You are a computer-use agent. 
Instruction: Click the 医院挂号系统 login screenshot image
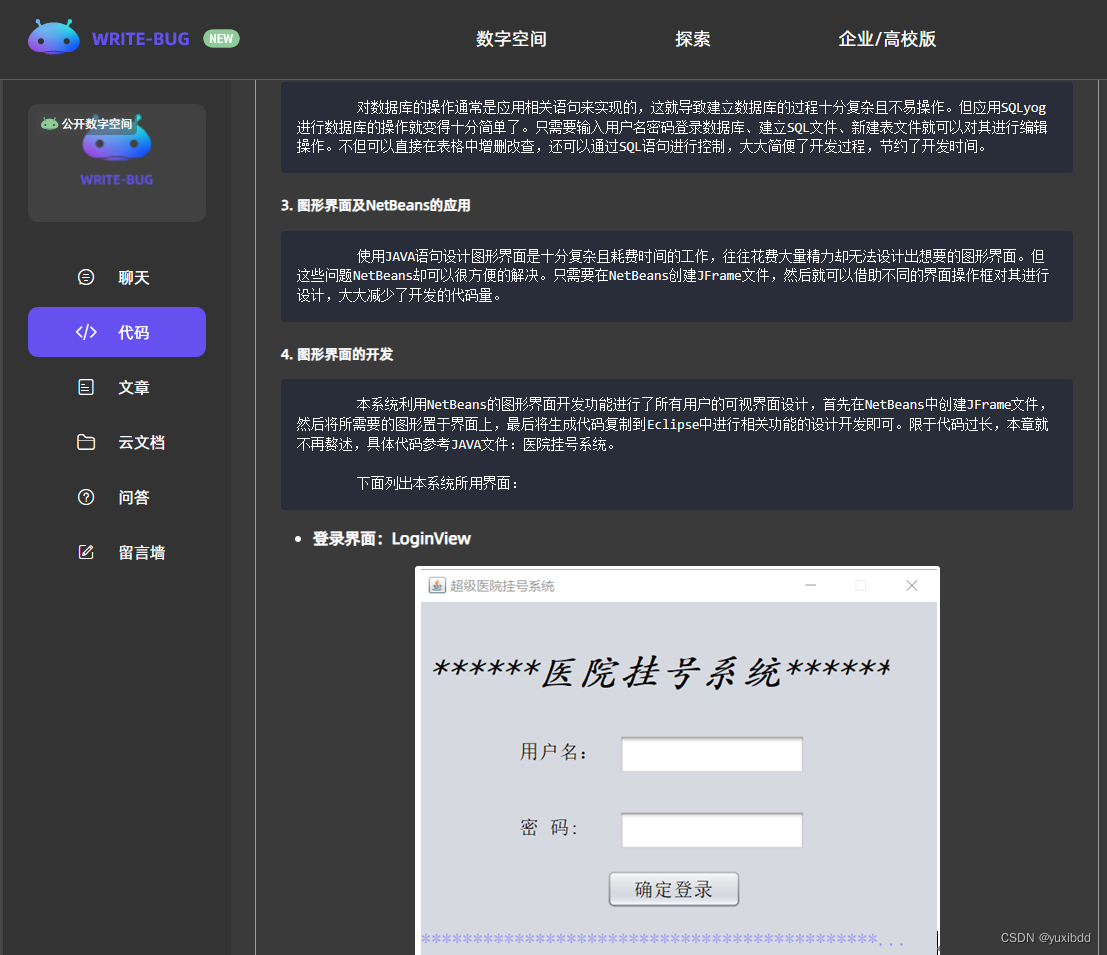tap(678, 760)
